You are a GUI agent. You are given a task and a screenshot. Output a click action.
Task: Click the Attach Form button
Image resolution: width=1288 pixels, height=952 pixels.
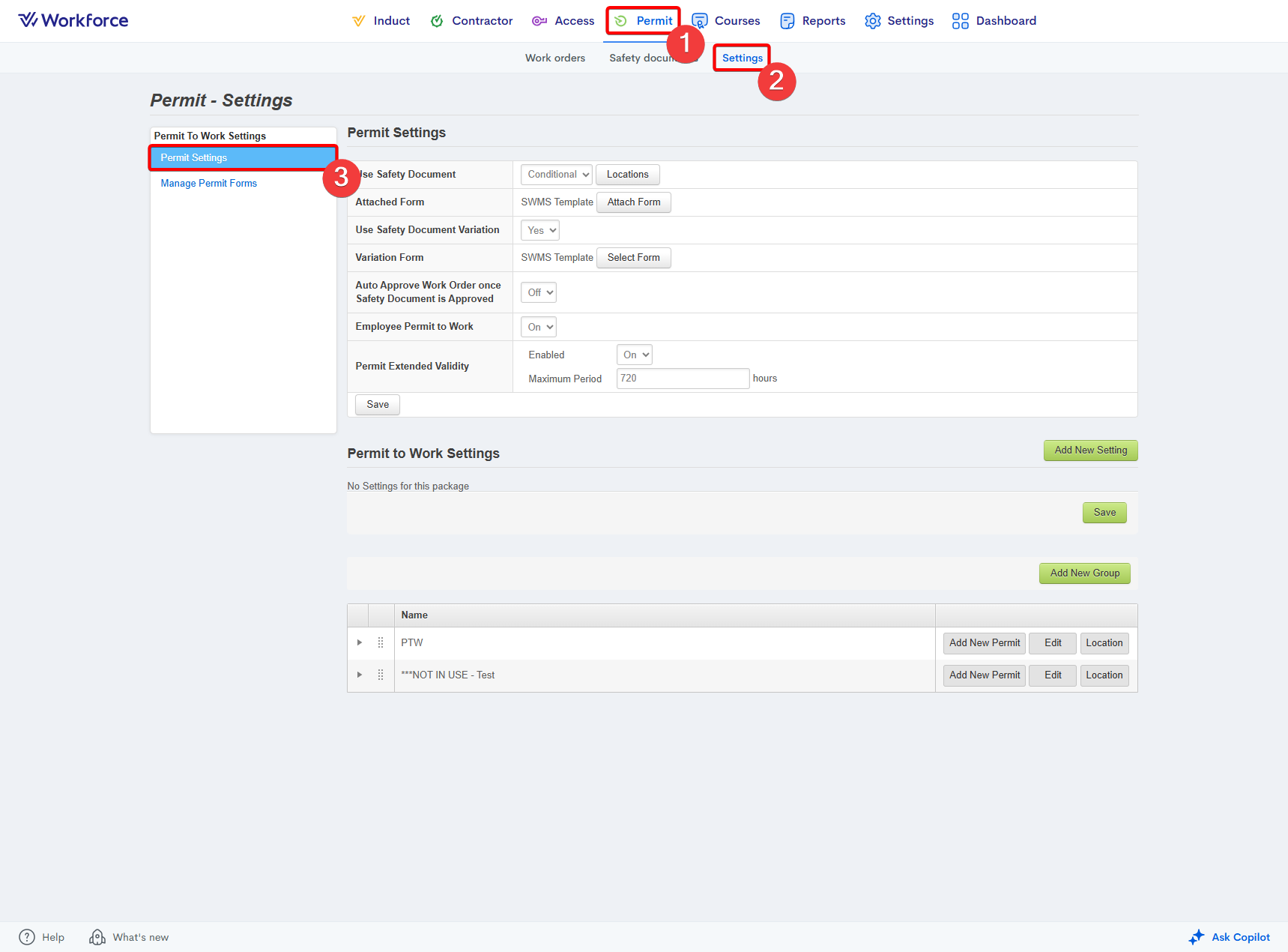633,202
